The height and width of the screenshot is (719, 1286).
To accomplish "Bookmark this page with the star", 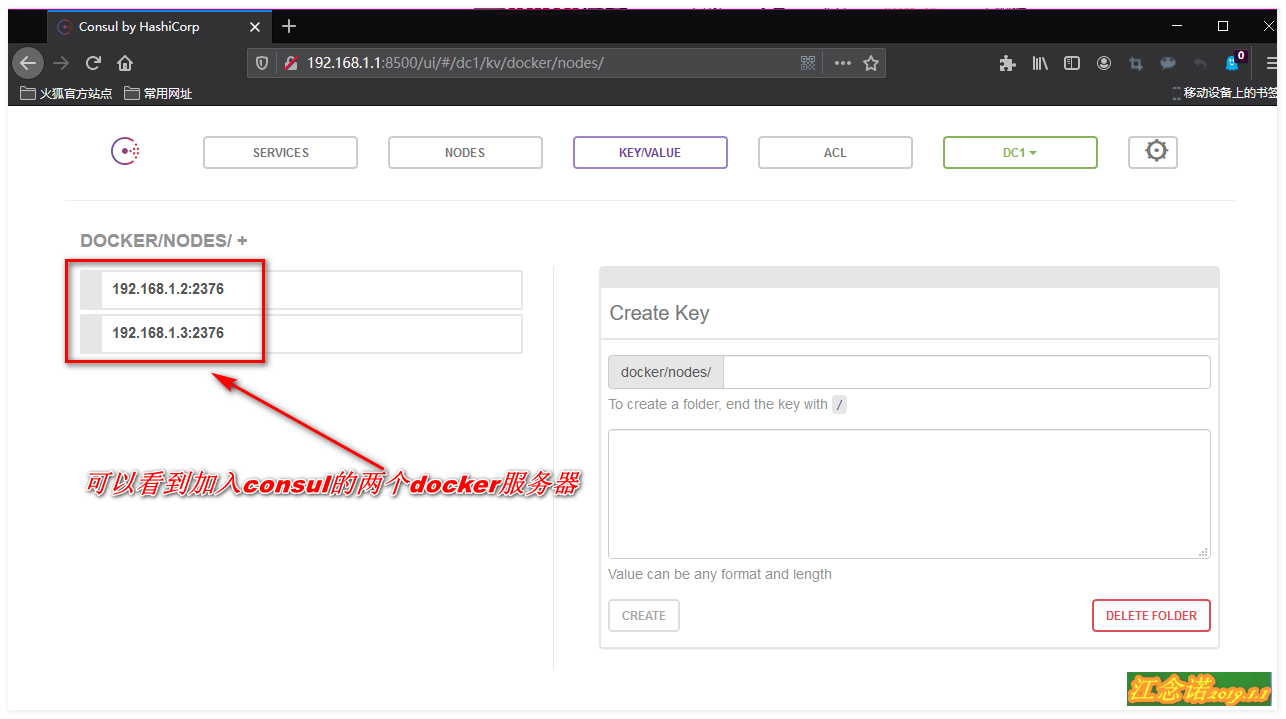I will point(871,63).
